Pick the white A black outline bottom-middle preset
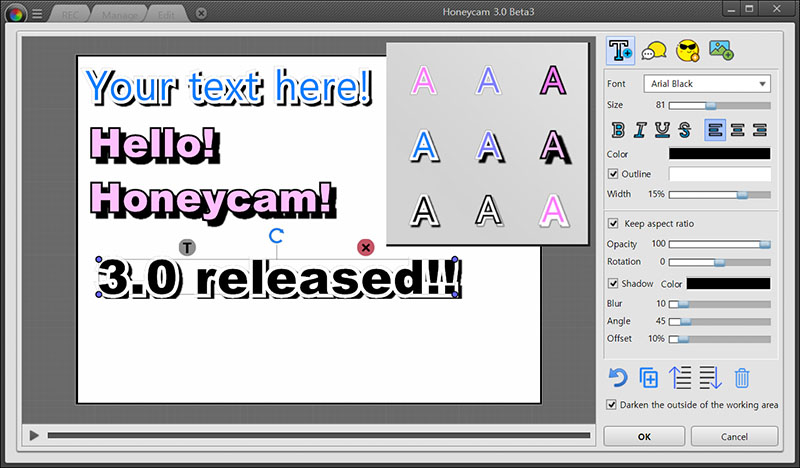800x468 pixels. pos(489,210)
